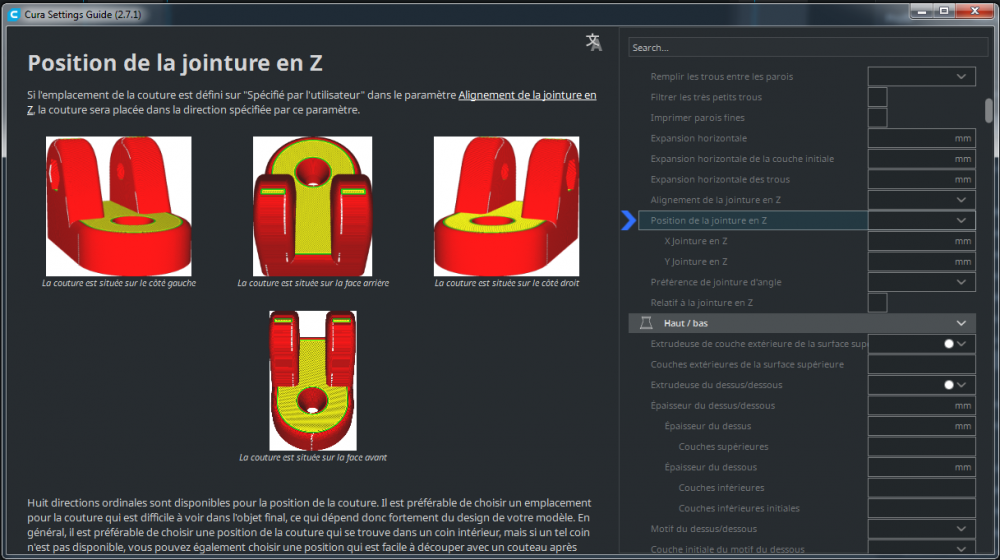Click the translation language icon
Image resolution: width=1000 pixels, height=560 pixels.
tap(594, 42)
